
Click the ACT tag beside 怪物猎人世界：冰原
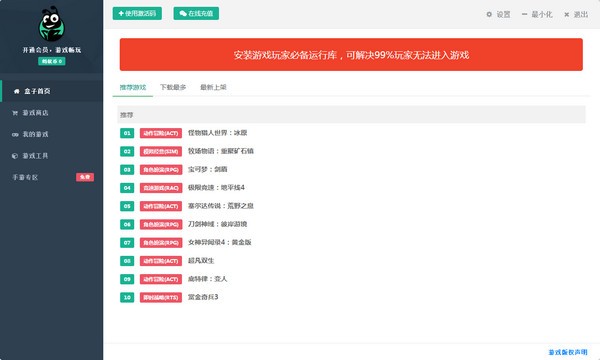161,133
